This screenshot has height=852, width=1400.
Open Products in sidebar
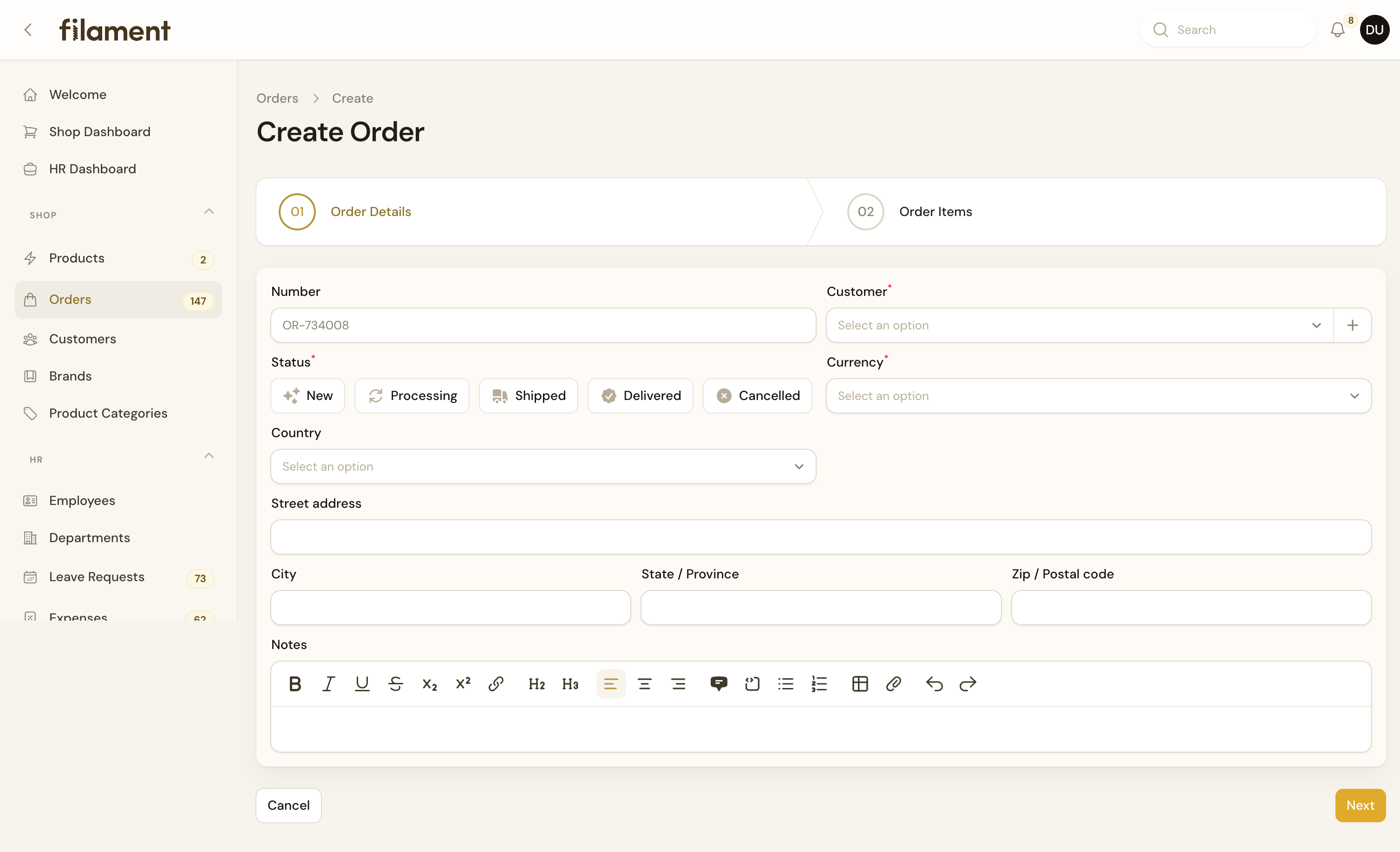click(118, 259)
